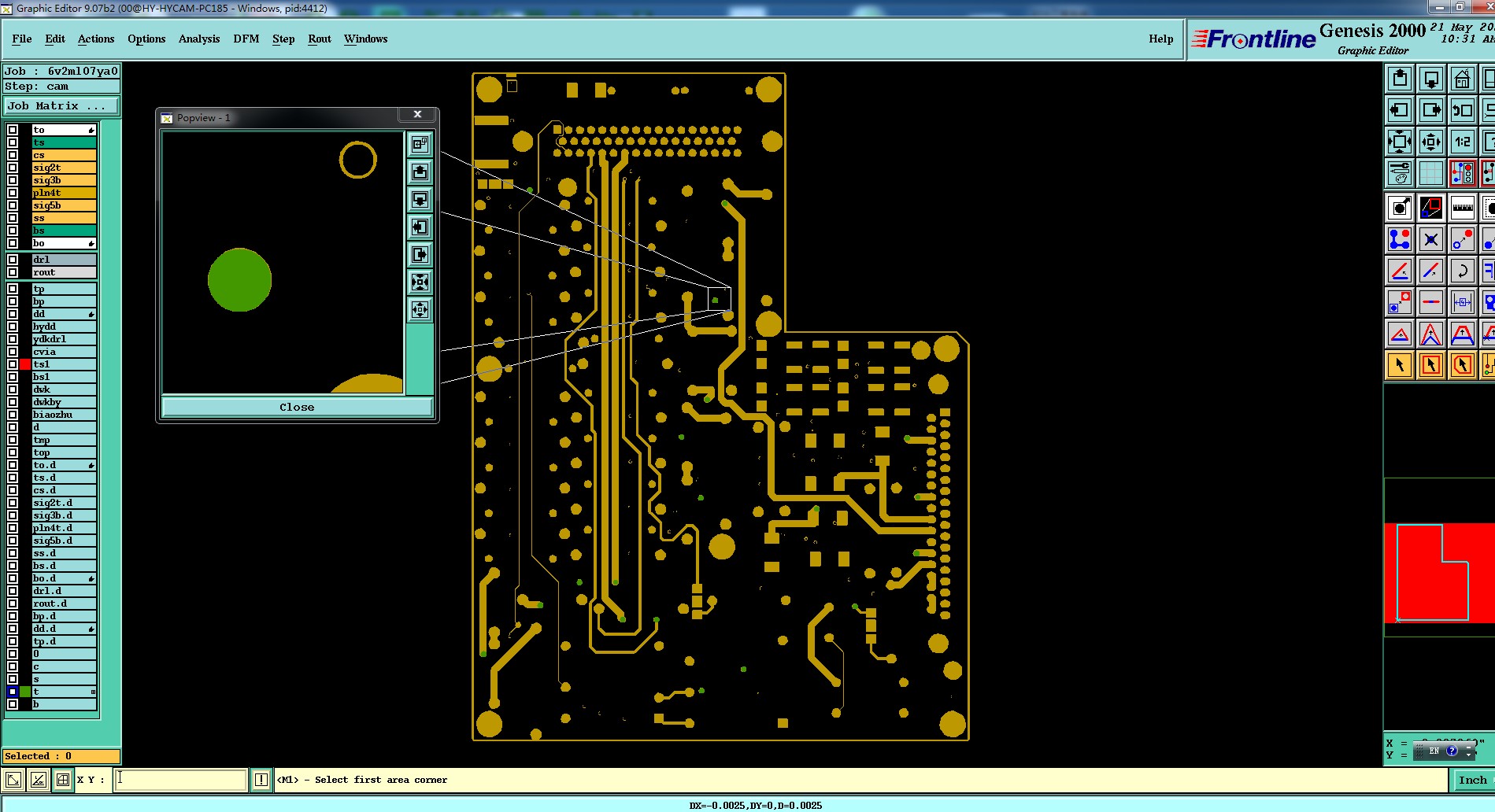Click the red color swatch beside ts1
1495x812 pixels.
pyautogui.click(x=25, y=364)
